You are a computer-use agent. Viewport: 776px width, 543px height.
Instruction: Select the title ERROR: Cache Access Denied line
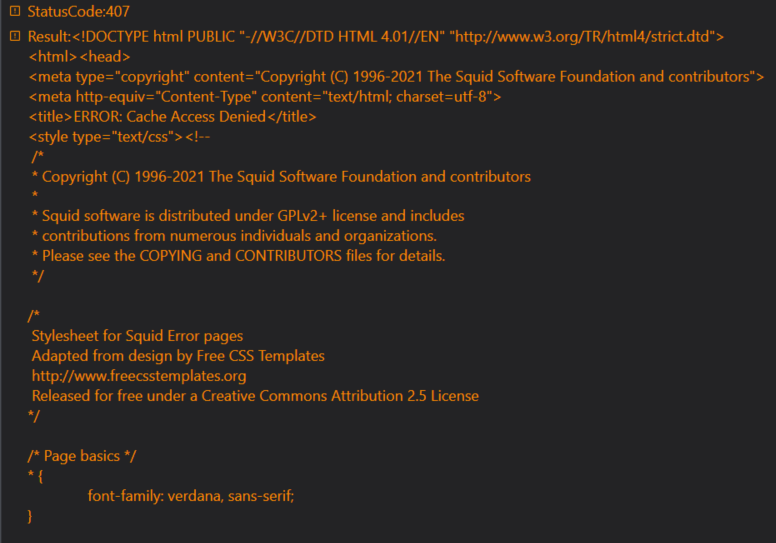[x=172, y=117]
